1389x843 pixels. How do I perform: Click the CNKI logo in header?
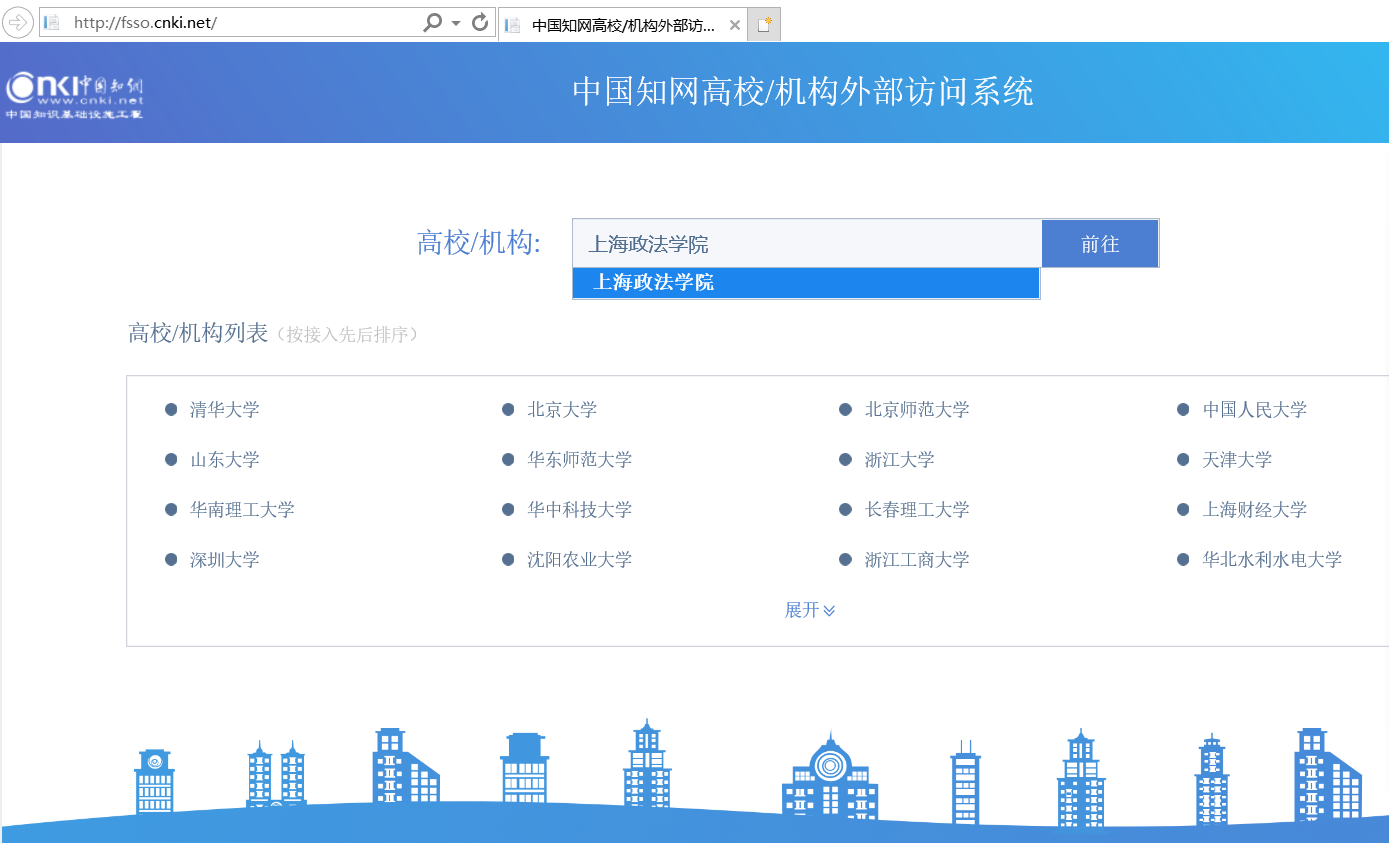tap(75, 95)
